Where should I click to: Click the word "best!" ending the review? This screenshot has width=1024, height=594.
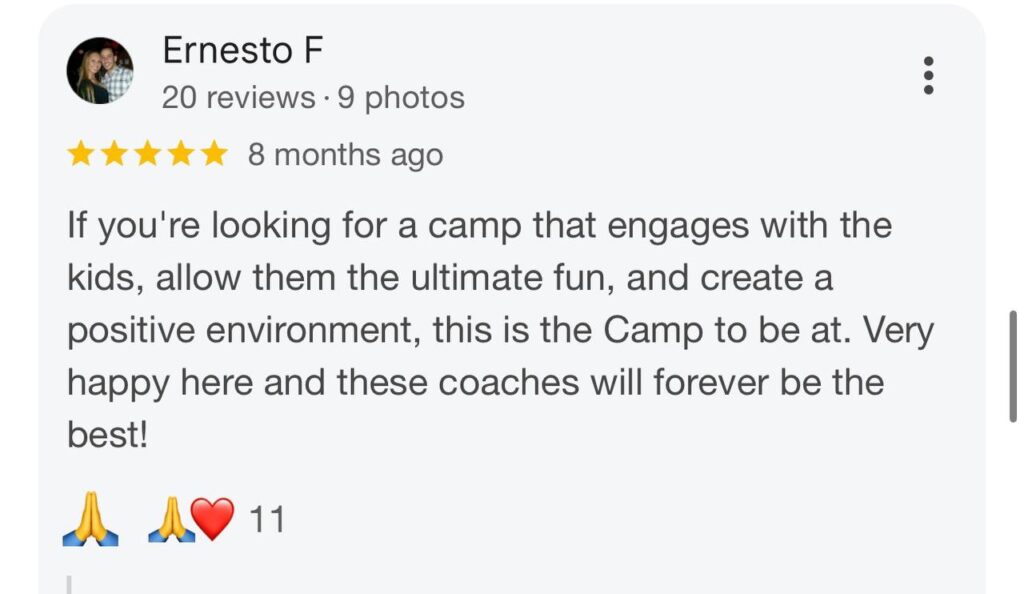[107, 437]
